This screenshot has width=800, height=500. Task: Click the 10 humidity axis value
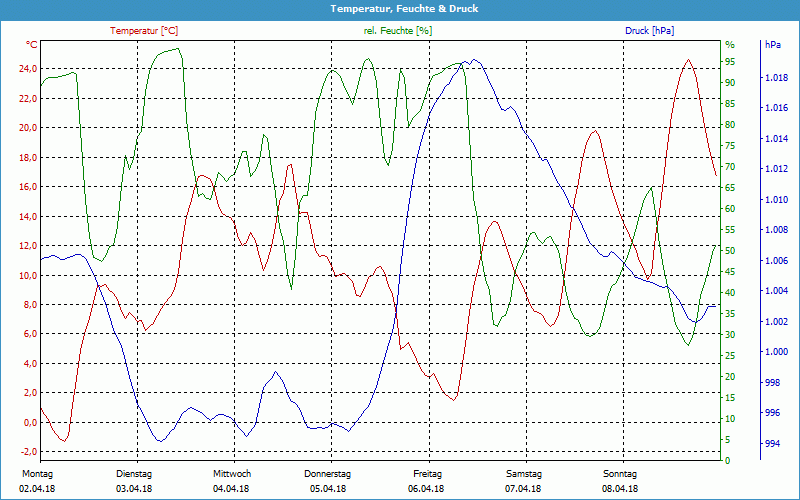pos(730,419)
